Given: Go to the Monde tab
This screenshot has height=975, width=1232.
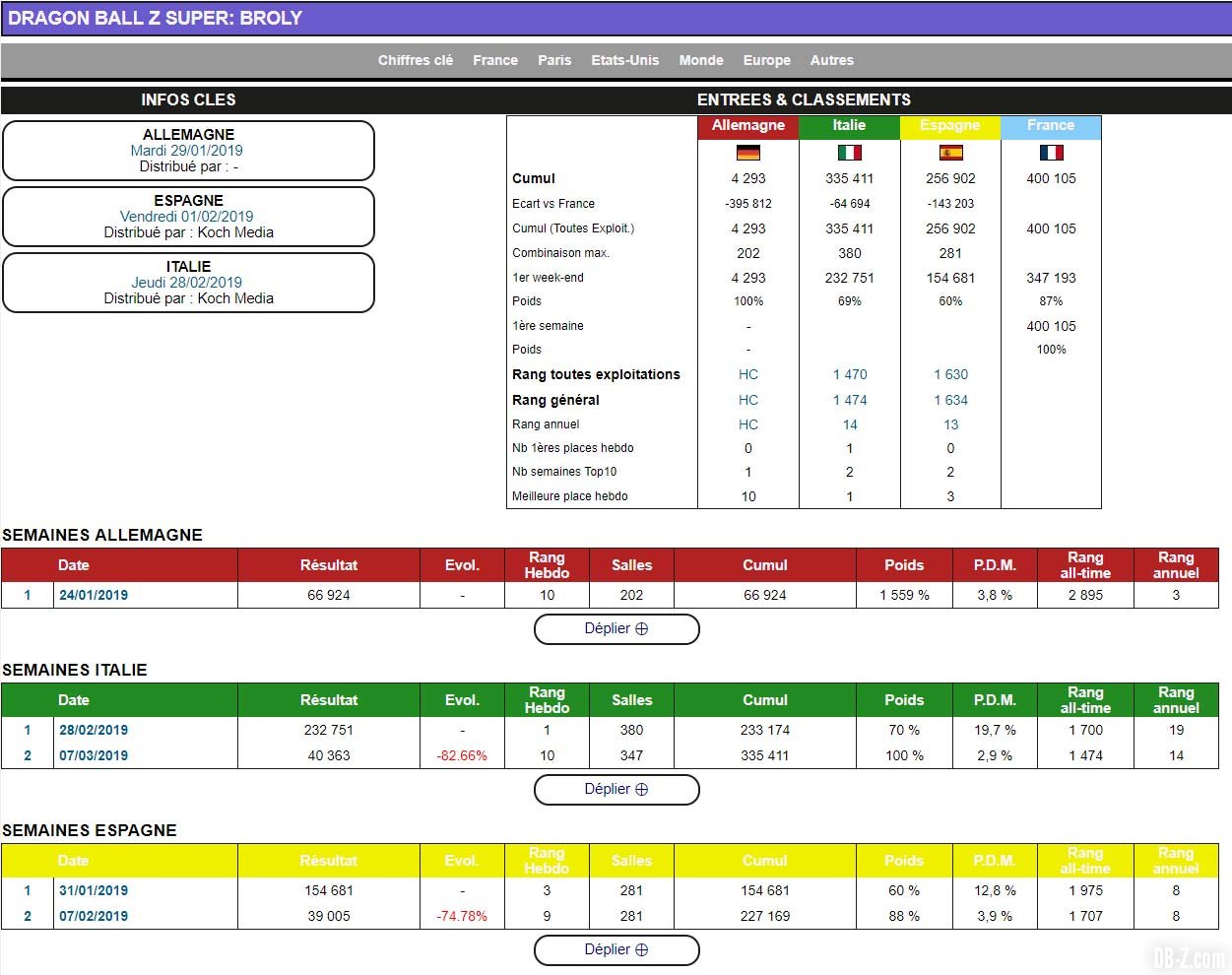Looking at the screenshot, I should coord(701,60).
